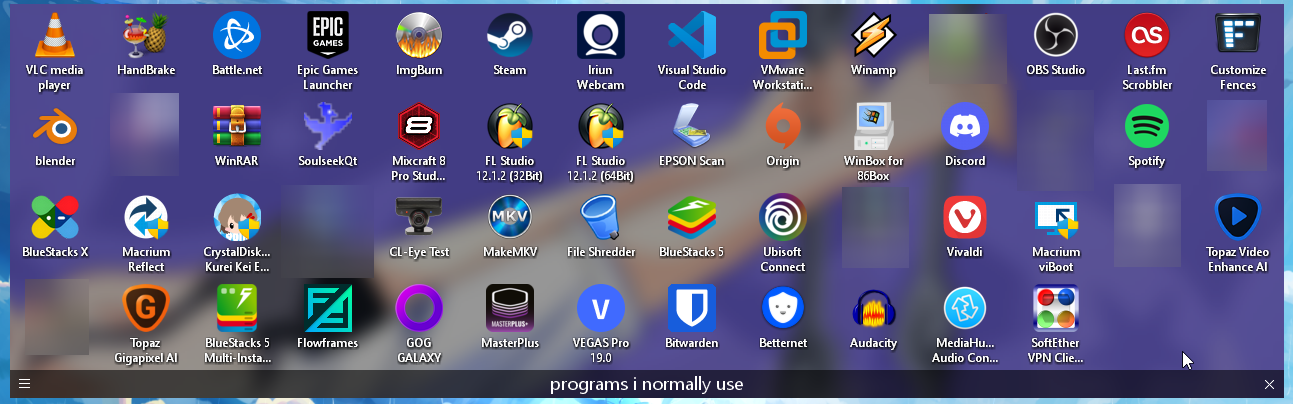Viewport: 1293px width, 404px height.
Task: Open Macrium viBoot
Action: coord(1056,219)
